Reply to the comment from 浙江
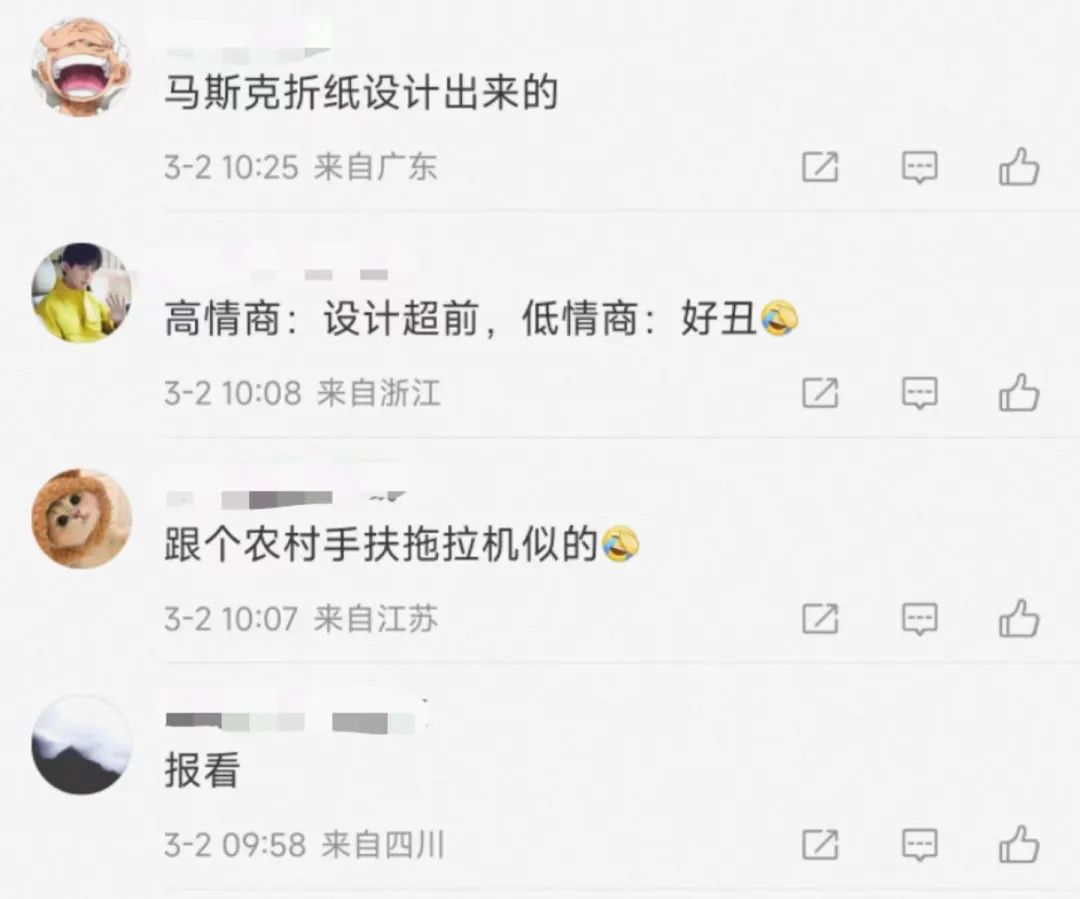1080x899 pixels. [920, 393]
